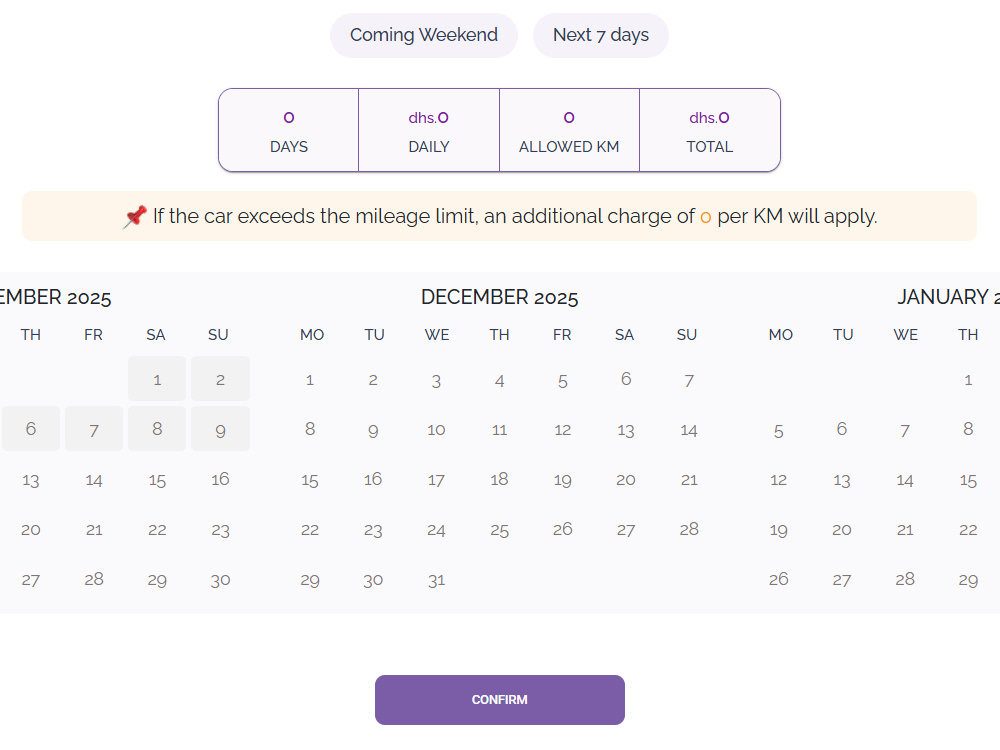1000x750 pixels.
Task: Select January 20 in the calendar
Action: [x=842, y=529]
